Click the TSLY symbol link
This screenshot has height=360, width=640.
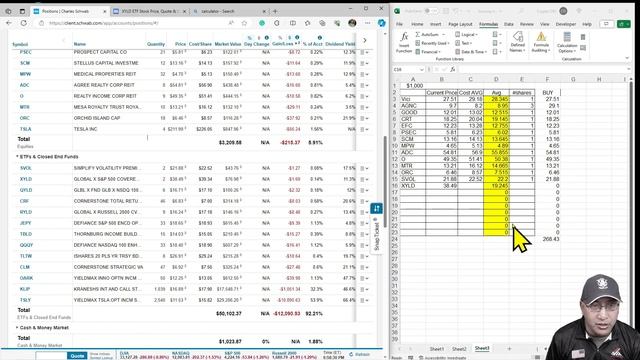pyautogui.click(x=25, y=300)
